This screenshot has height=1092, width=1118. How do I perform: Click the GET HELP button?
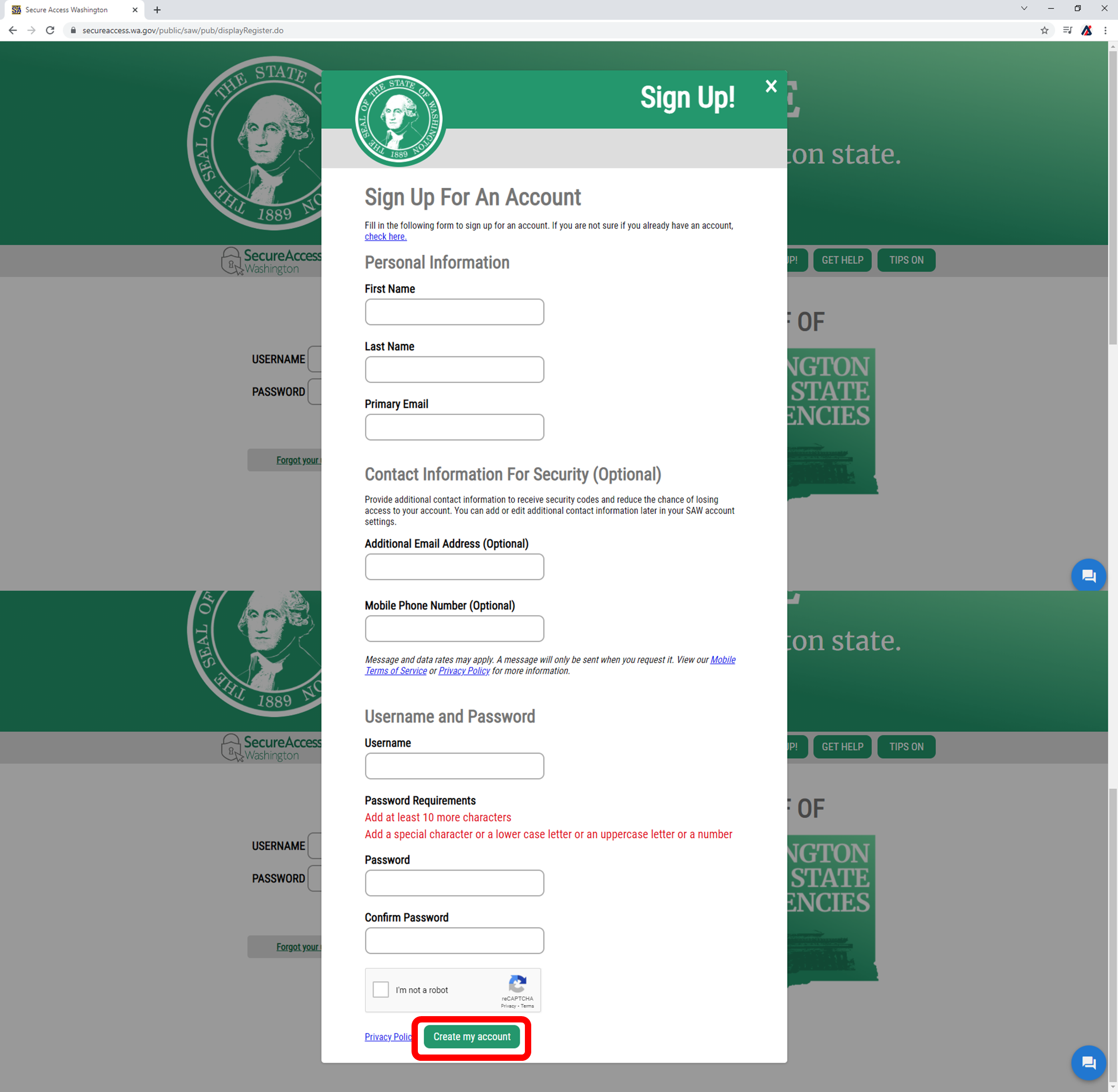842,260
